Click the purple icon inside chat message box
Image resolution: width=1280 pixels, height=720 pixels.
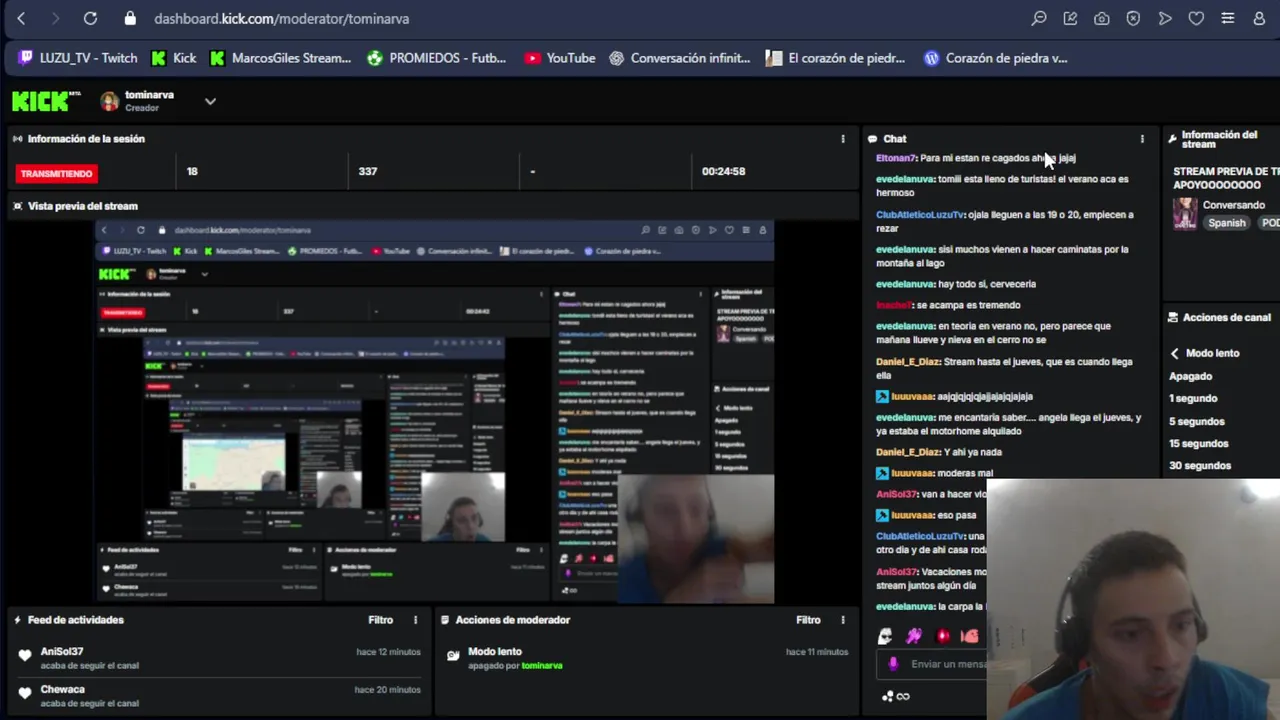[x=893, y=664]
